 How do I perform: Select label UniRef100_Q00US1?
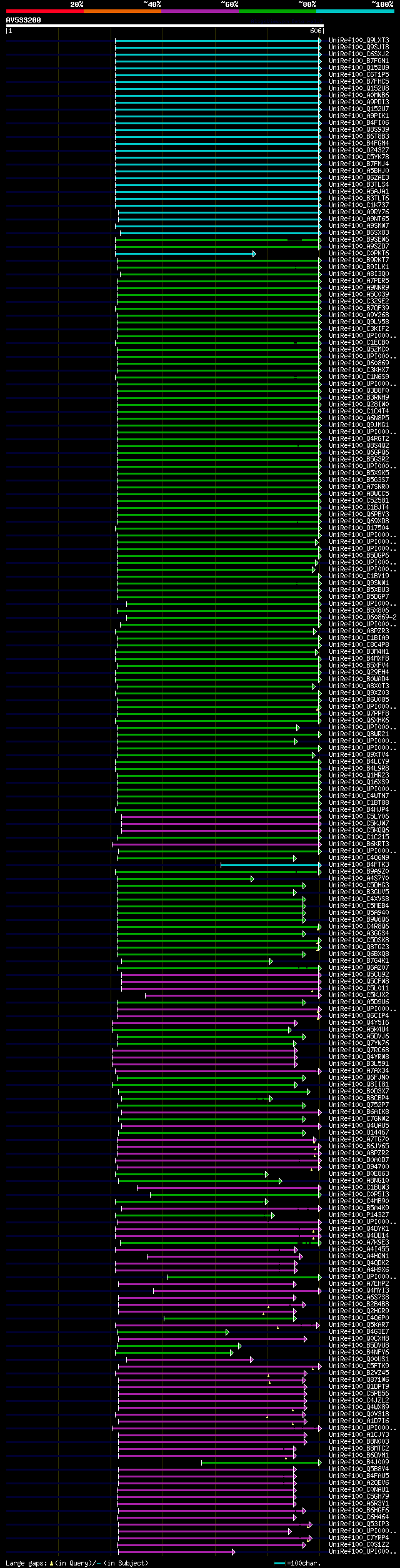(x=359, y=1359)
